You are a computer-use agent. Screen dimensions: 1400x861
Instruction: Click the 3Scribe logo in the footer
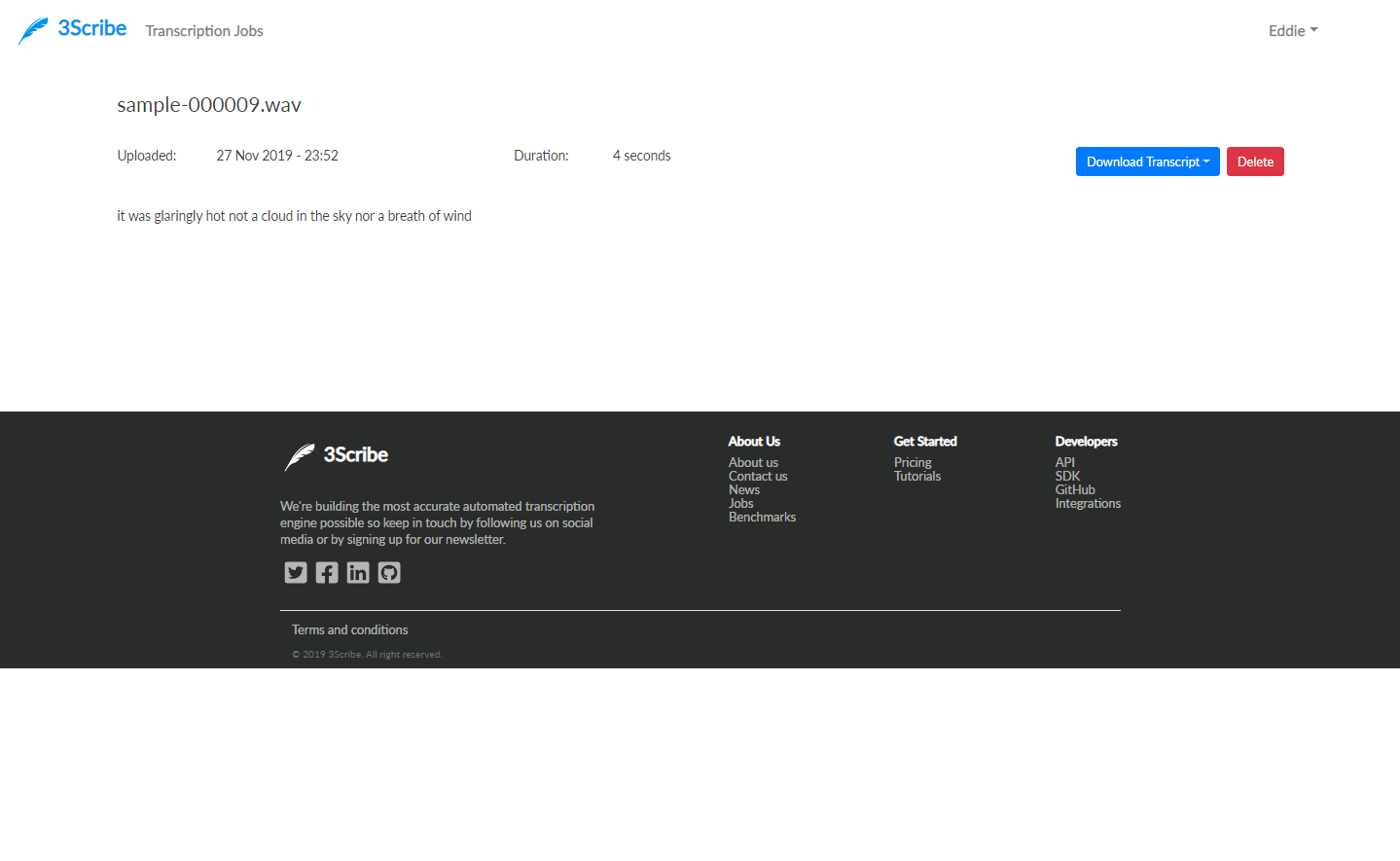point(335,454)
